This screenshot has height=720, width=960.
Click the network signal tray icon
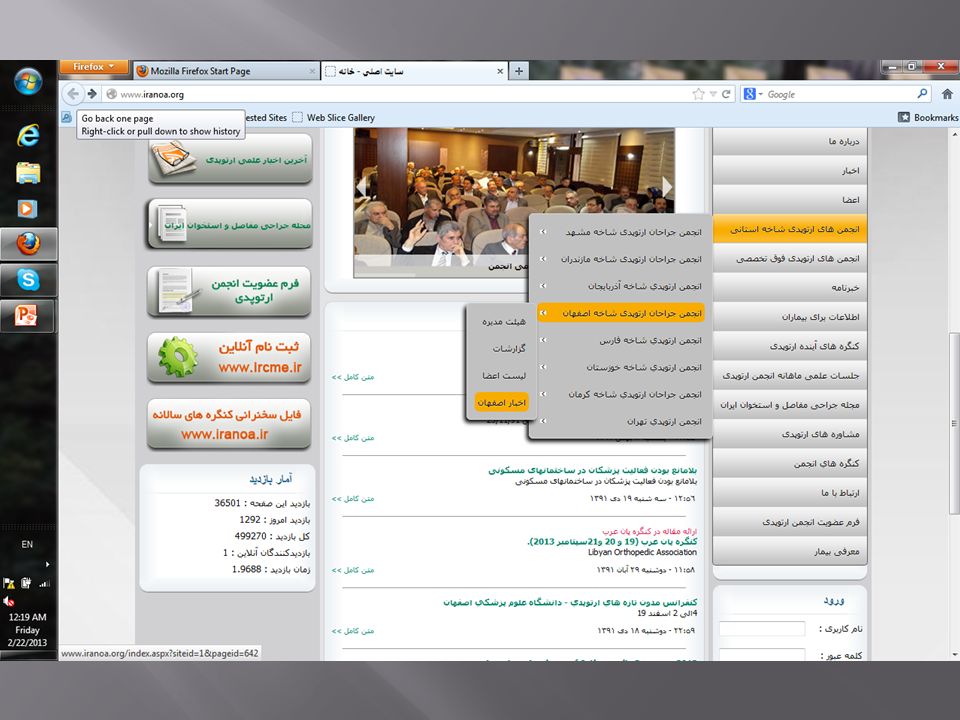(x=44, y=583)
